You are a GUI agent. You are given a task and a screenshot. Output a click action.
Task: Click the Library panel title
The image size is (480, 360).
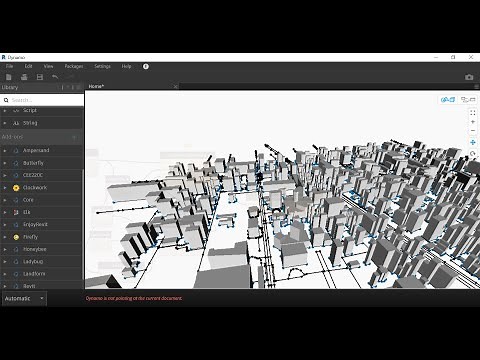point(10,87)
